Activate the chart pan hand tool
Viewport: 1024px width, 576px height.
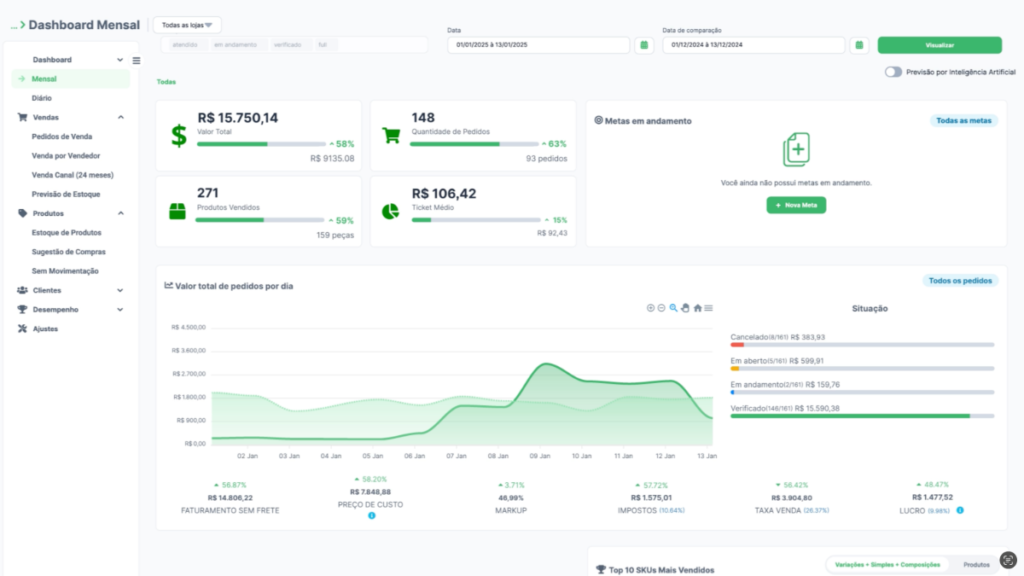(685, 308)
